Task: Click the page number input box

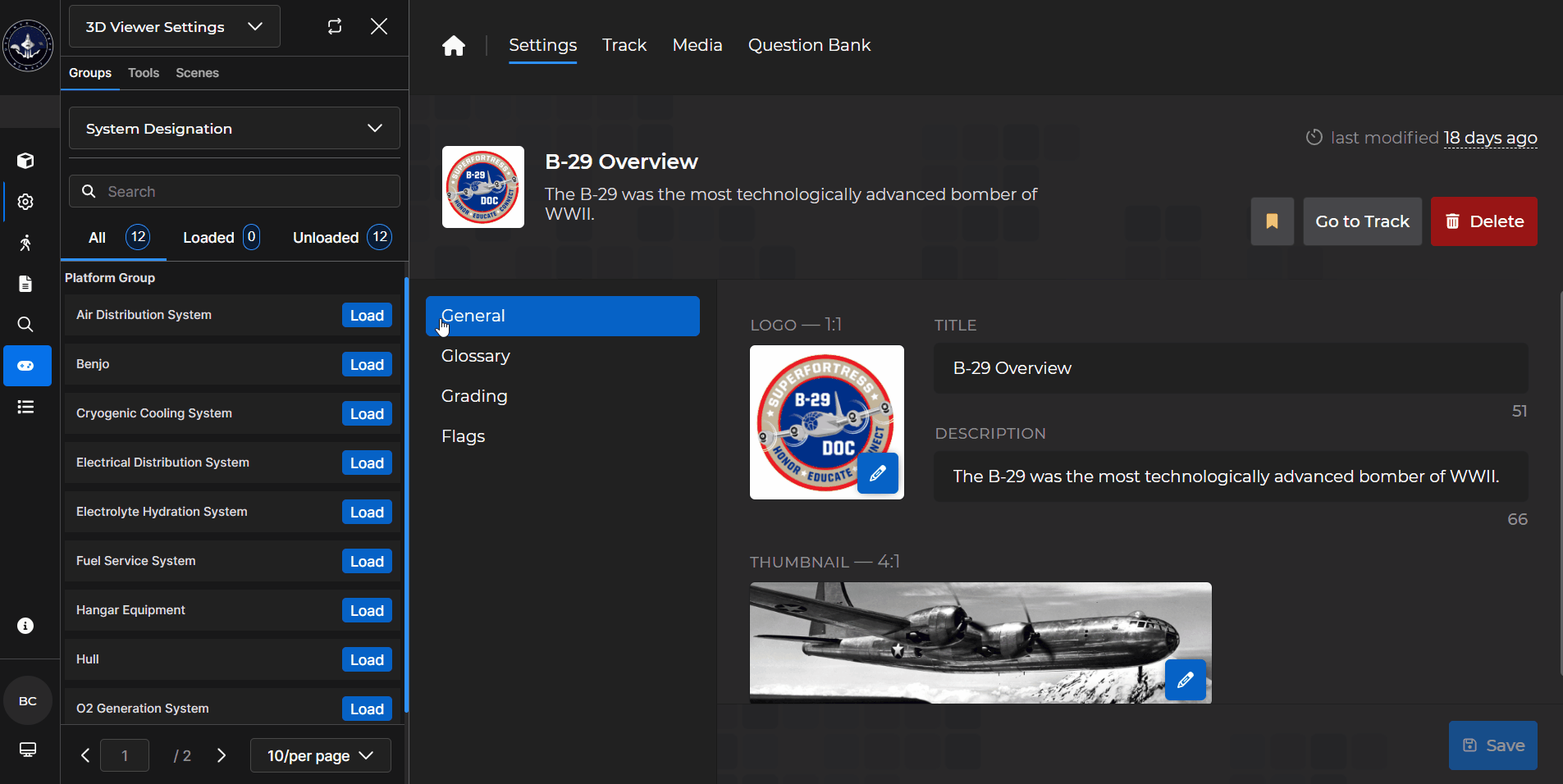Action: [x=125, y=755]
